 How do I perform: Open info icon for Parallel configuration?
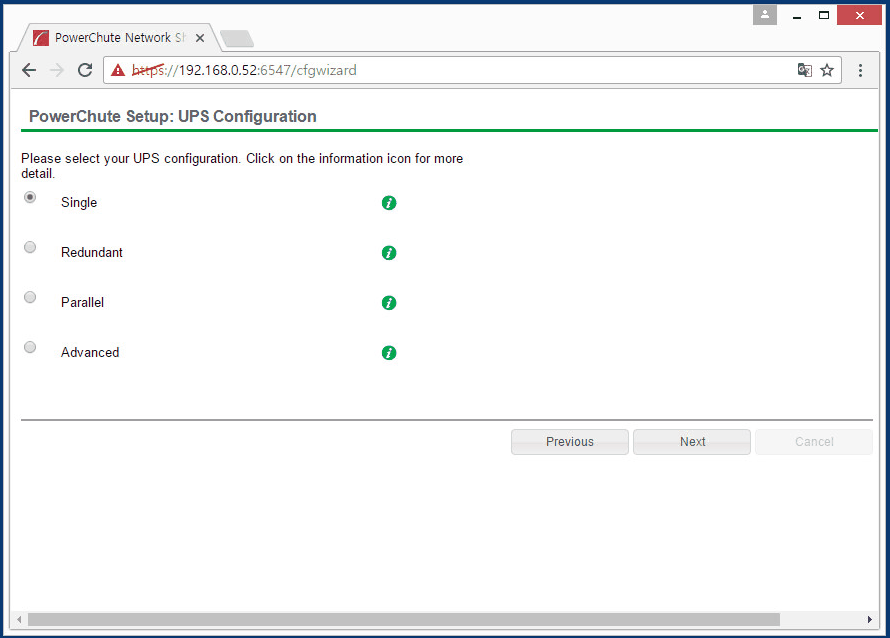coord(389,303)
